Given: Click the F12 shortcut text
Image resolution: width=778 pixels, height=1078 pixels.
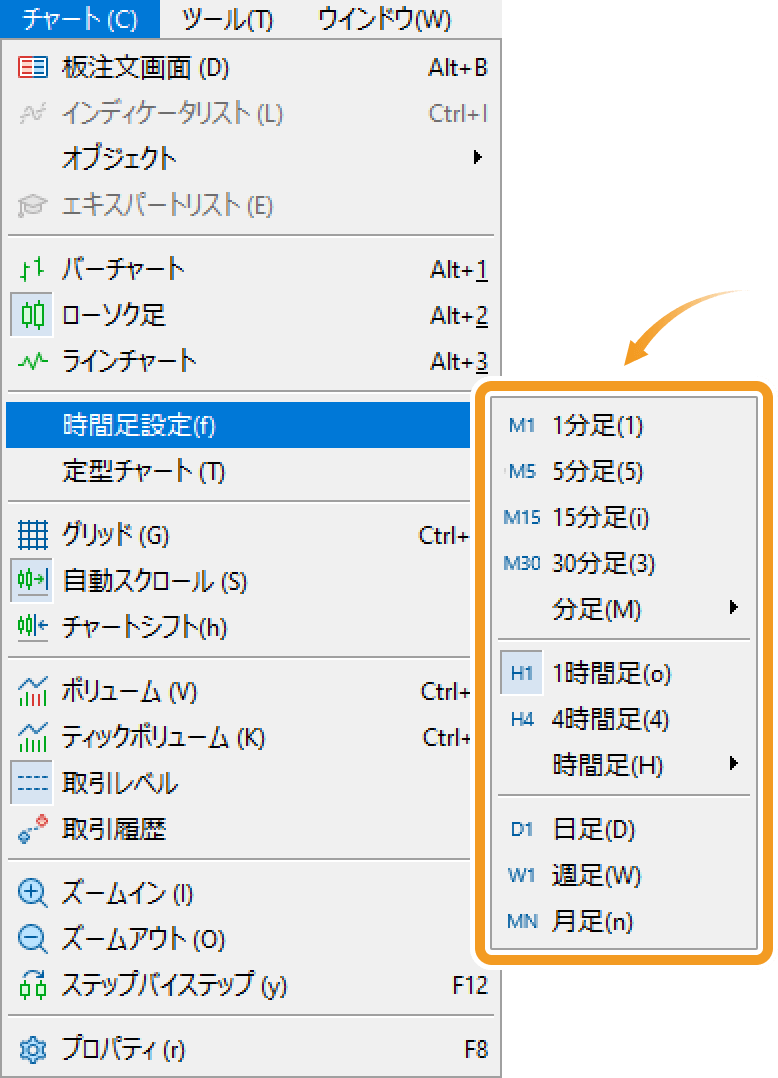Looking at the screenshot, I should point(470,985).
